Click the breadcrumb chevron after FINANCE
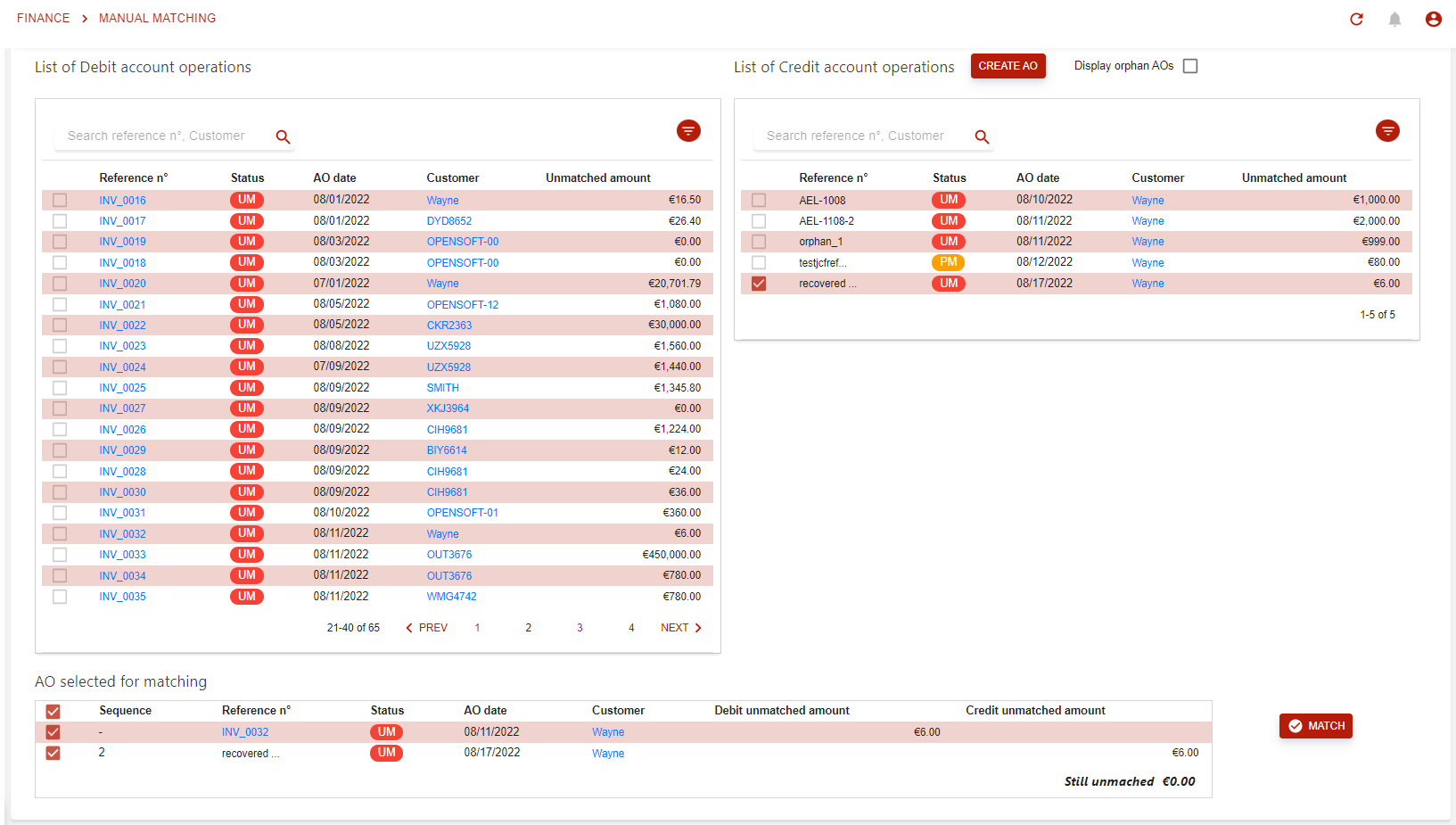This screenshot has width=1456, height=825. 85,19
